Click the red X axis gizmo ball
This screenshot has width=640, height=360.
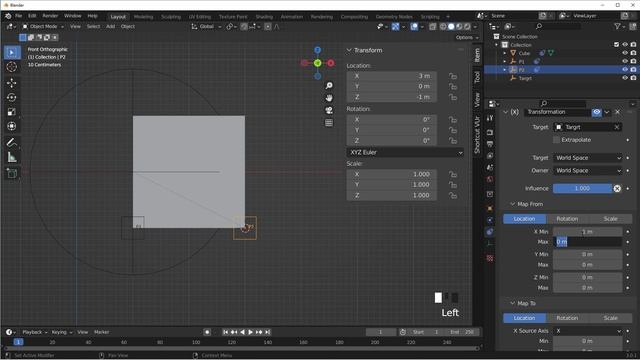click(331, 63)
